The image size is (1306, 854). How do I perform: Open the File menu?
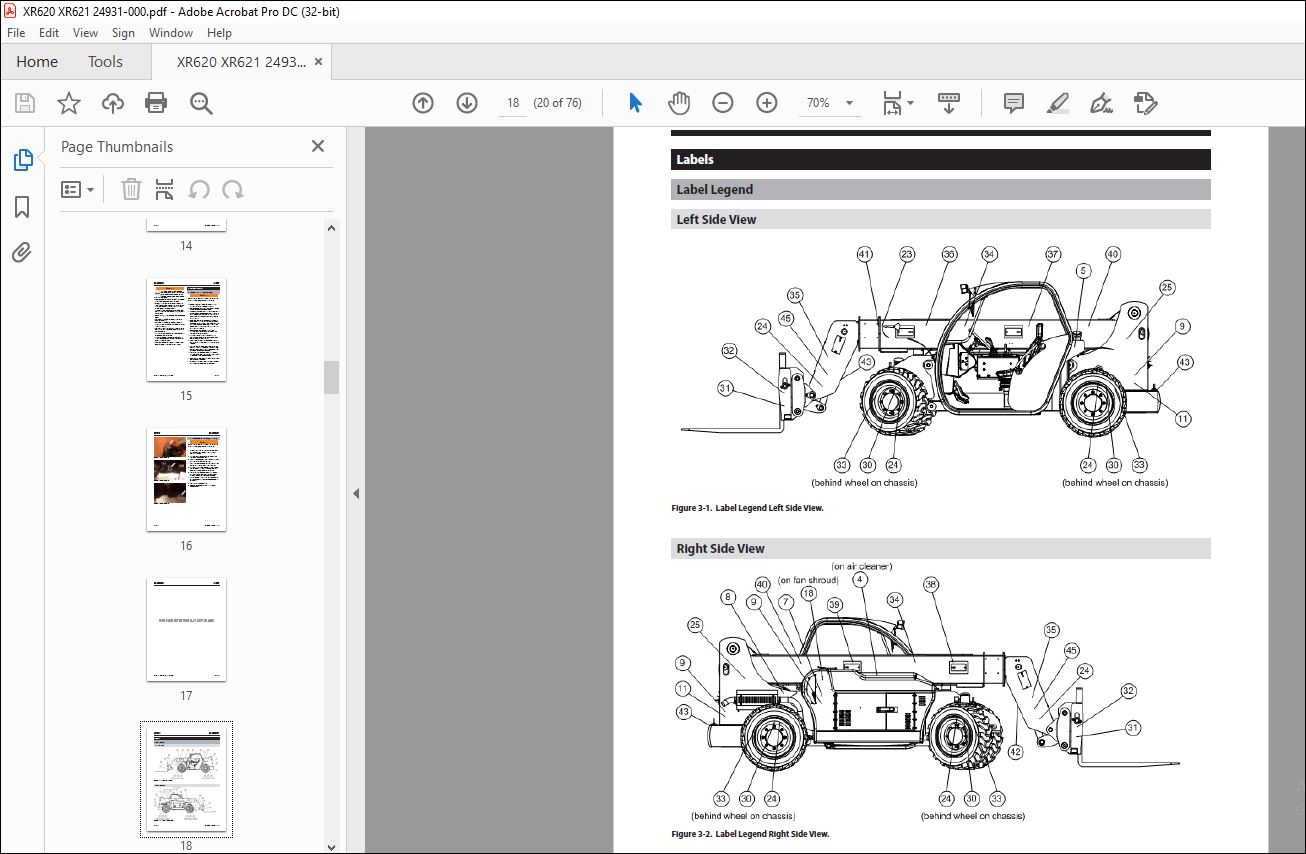[16, 33]
